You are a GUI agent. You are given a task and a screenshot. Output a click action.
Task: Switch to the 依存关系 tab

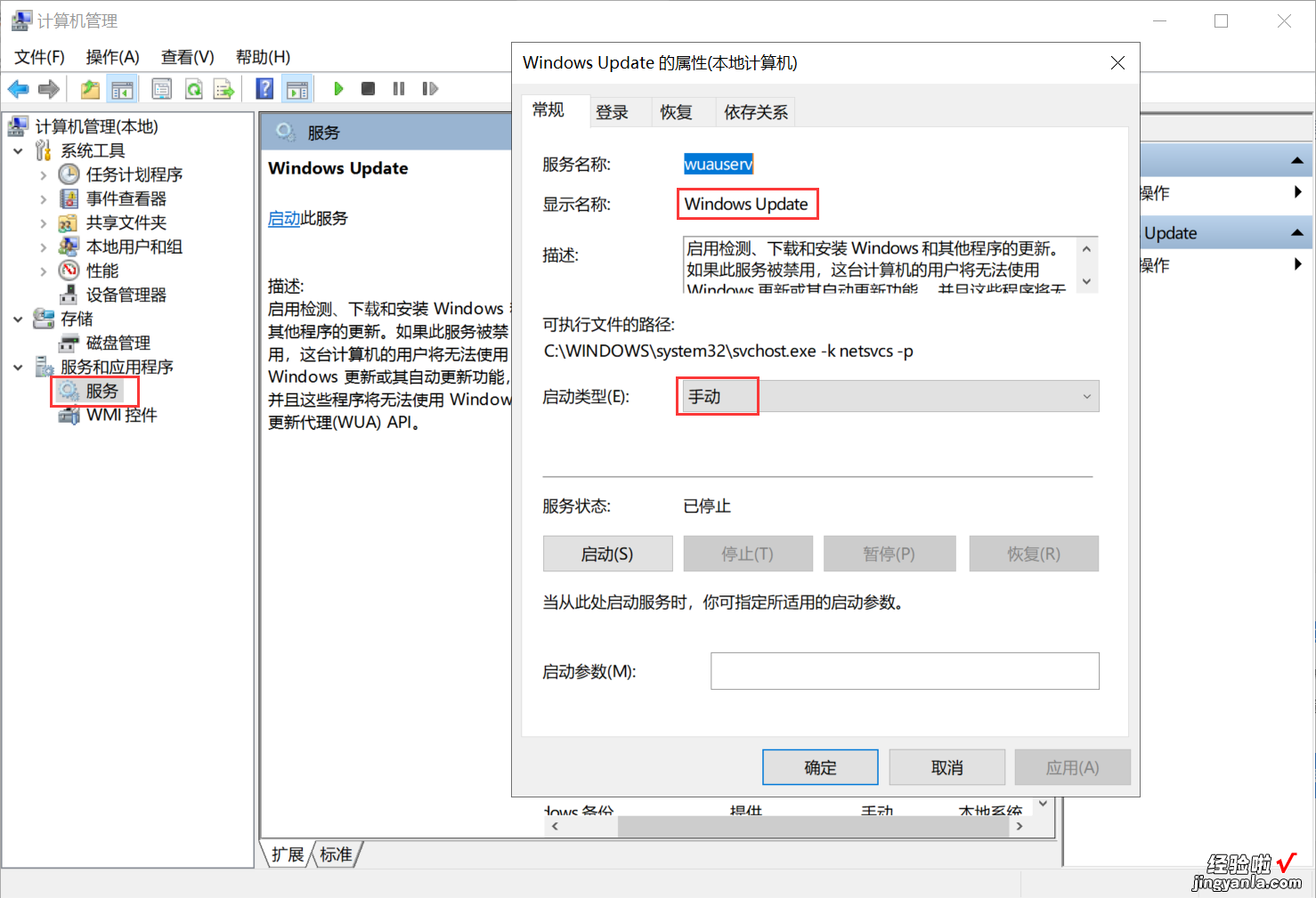756,112
